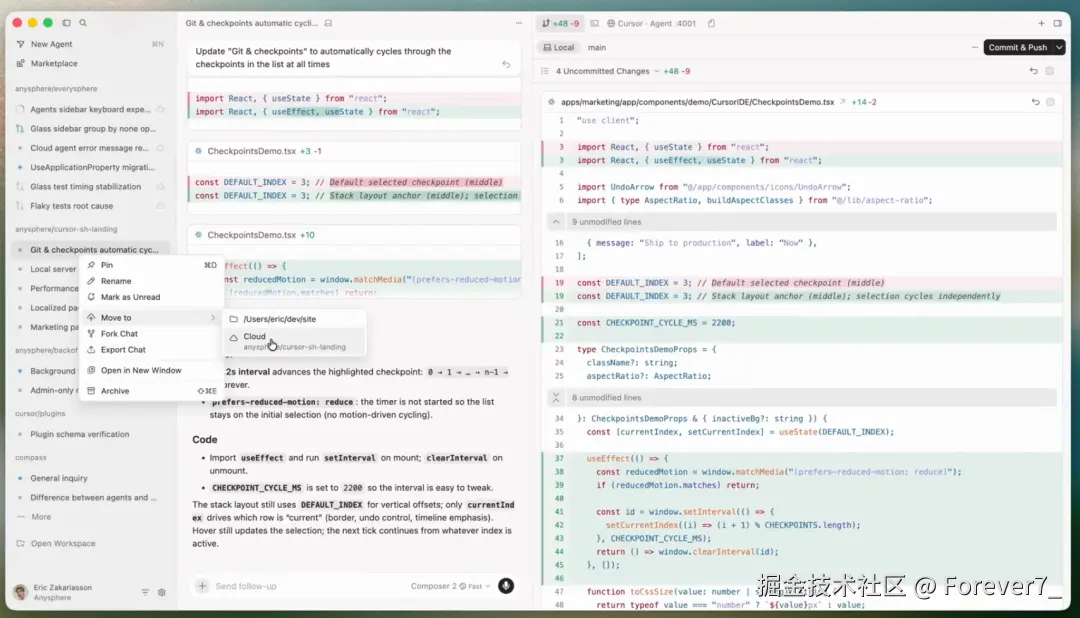Open 'UseApplicationProperty migrati...' chat
This screenshot has width=1080, height=618.
click(92, 167)
